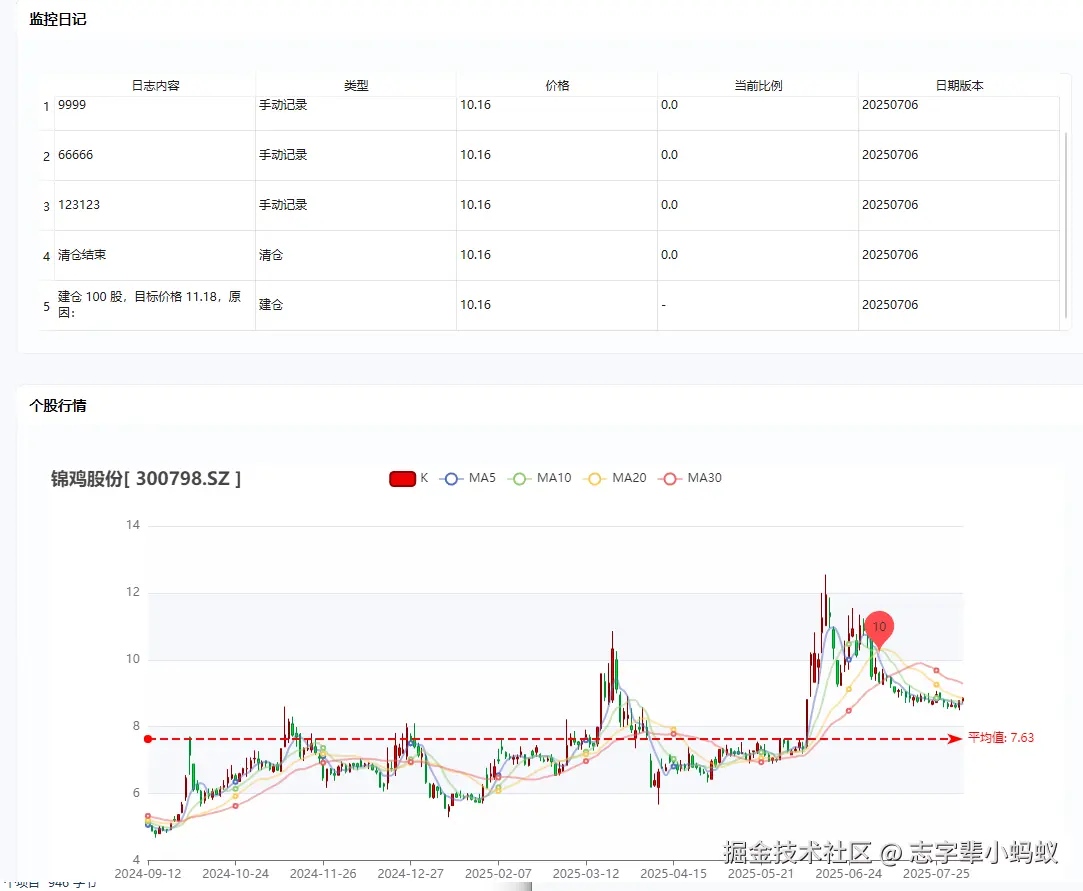Select the 建仓 100 股 log entry

549,305
